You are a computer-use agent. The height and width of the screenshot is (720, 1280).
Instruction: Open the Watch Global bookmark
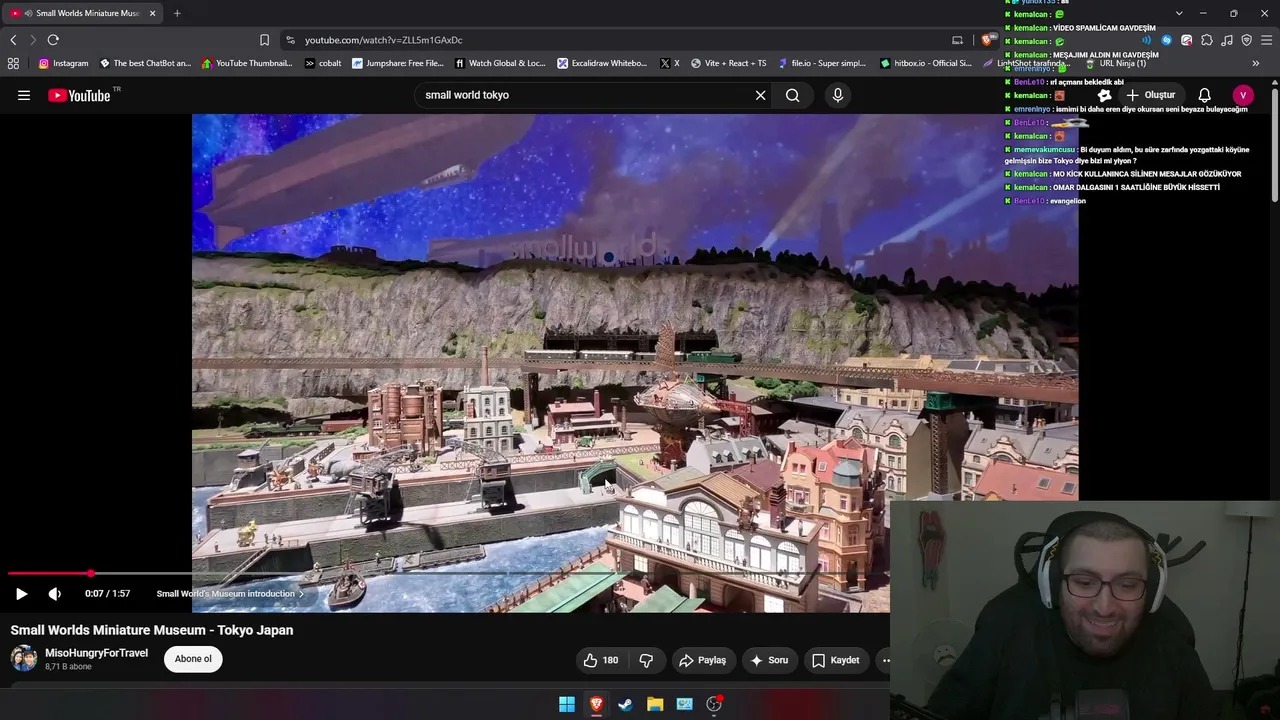tap(500, 63)
